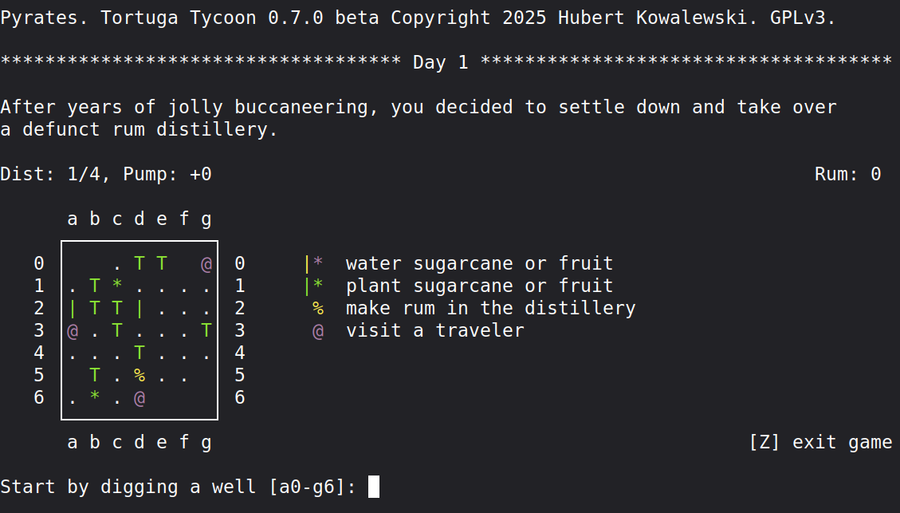The image size is (900, 513).
Task: Select the traveler @ in map row 6
Action: coord(140,398)
